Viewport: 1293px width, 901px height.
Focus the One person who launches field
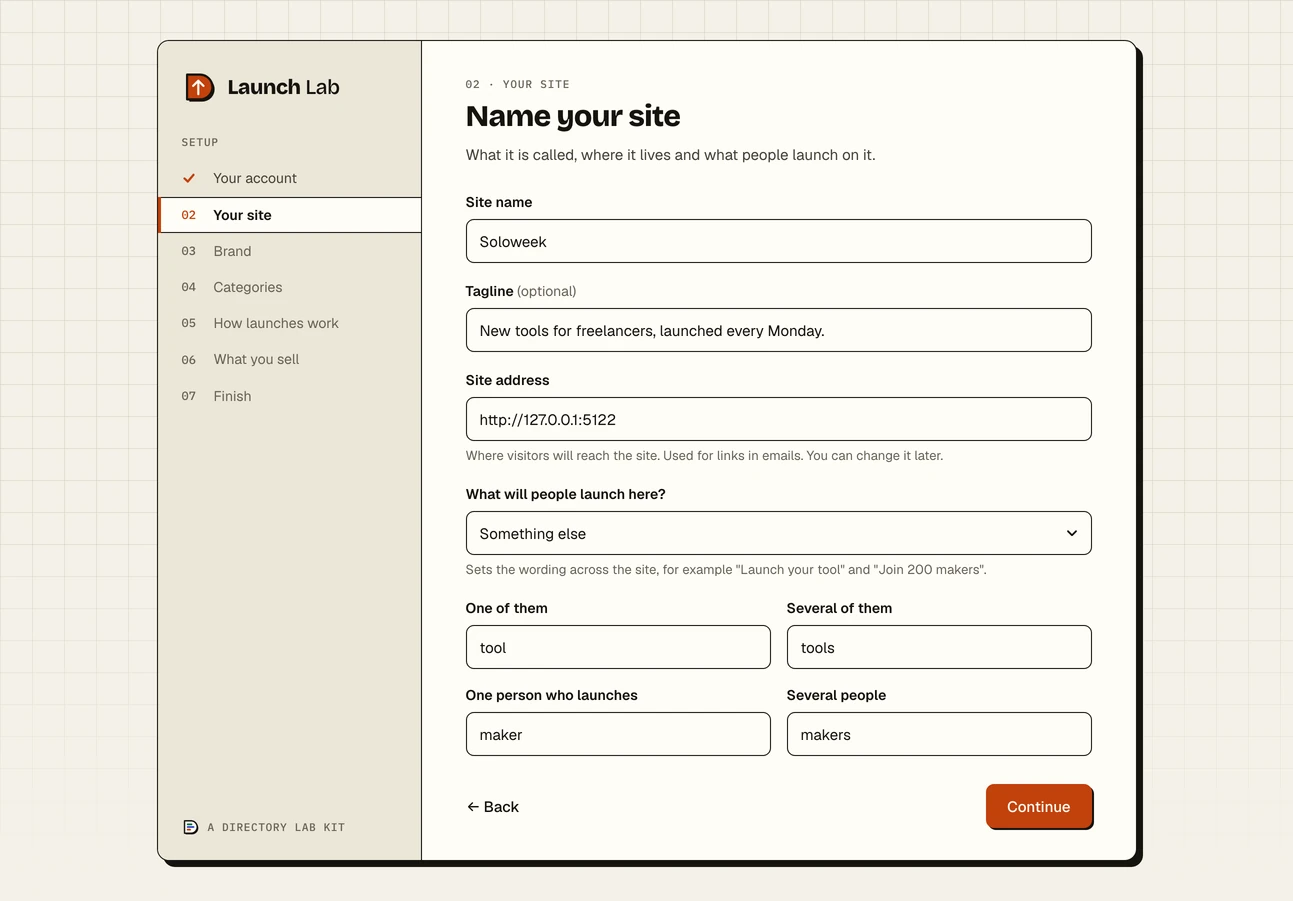tap(618, 734)
